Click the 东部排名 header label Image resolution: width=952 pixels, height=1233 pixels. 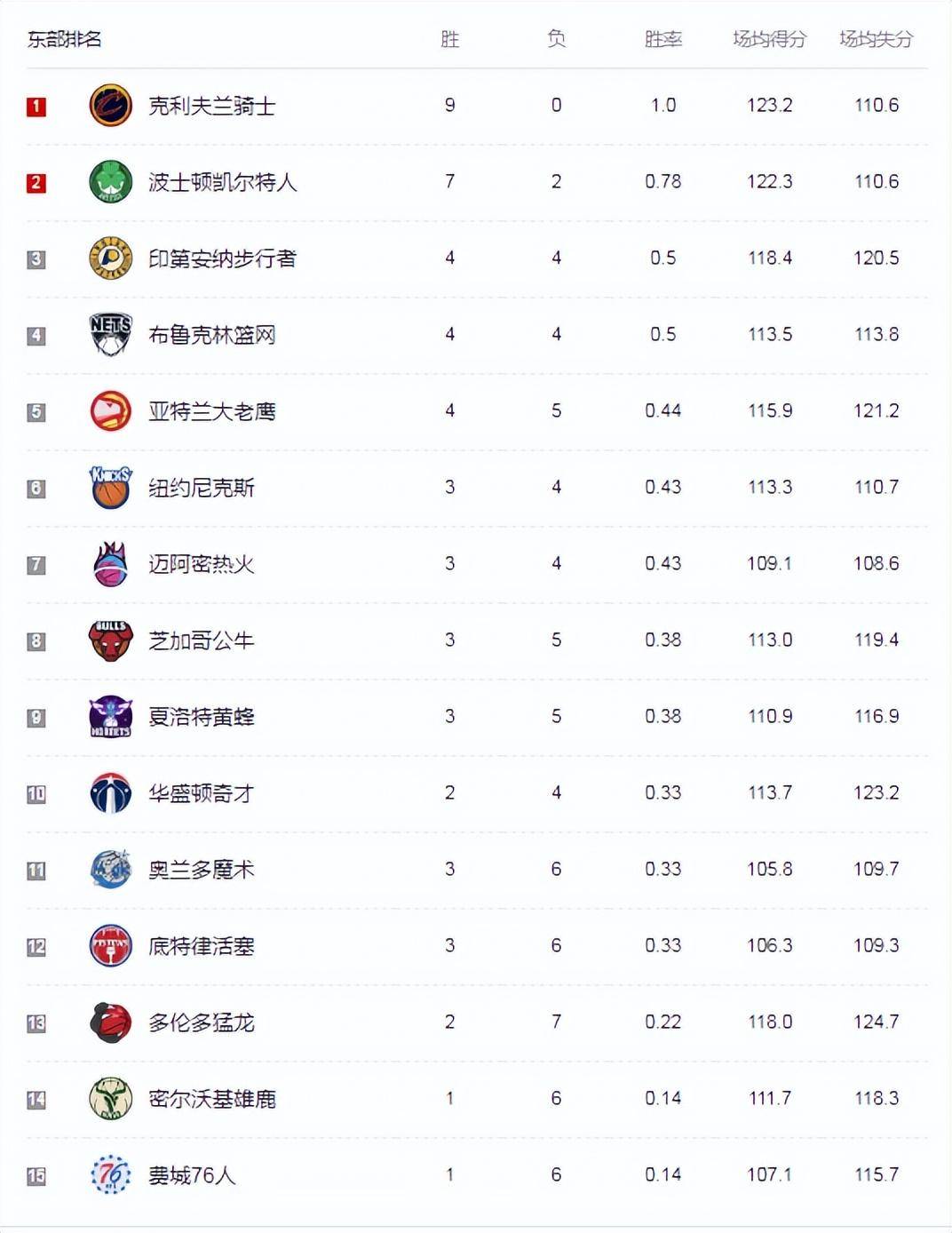[x=64, y=39]
